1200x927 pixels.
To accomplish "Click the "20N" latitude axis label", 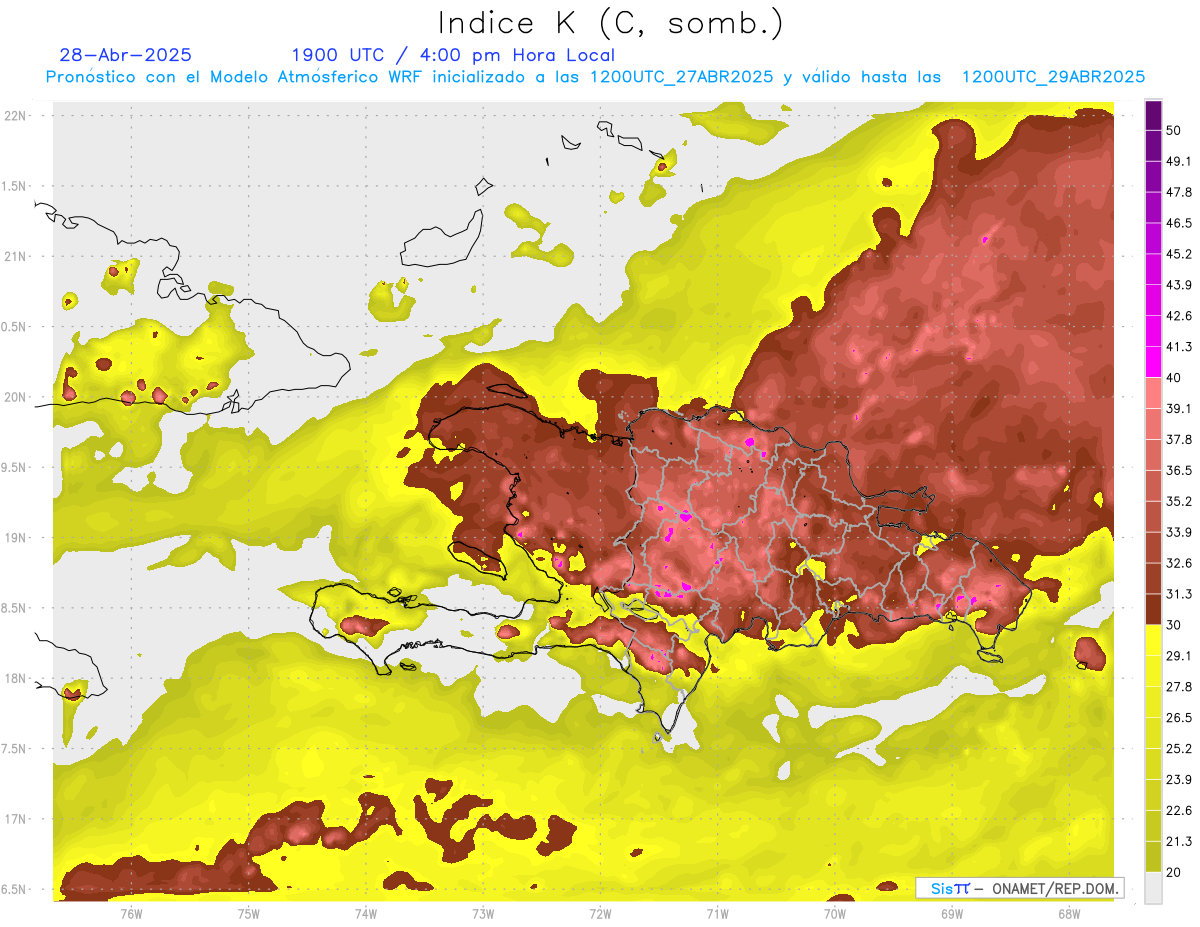I will tap(15, 397).
